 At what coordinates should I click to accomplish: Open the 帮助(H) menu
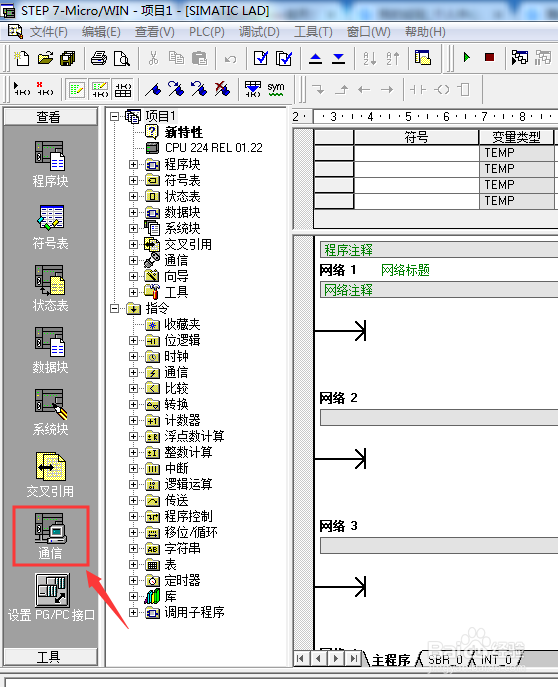(x=425, y=32)
